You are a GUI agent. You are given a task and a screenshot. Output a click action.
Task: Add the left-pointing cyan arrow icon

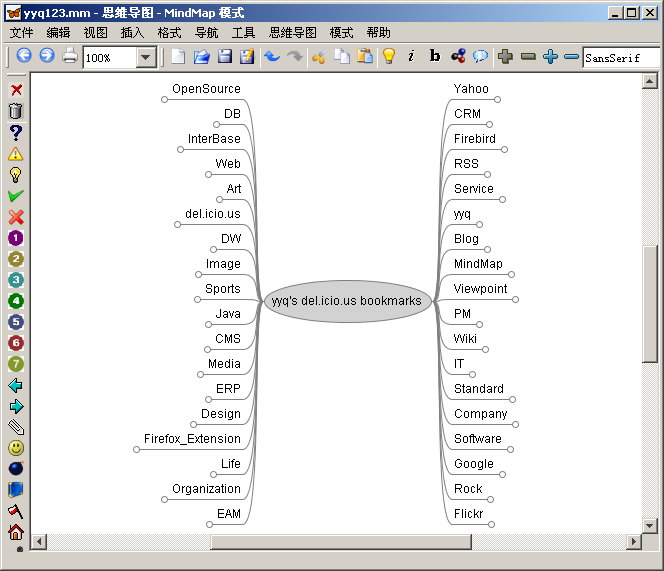16,385
